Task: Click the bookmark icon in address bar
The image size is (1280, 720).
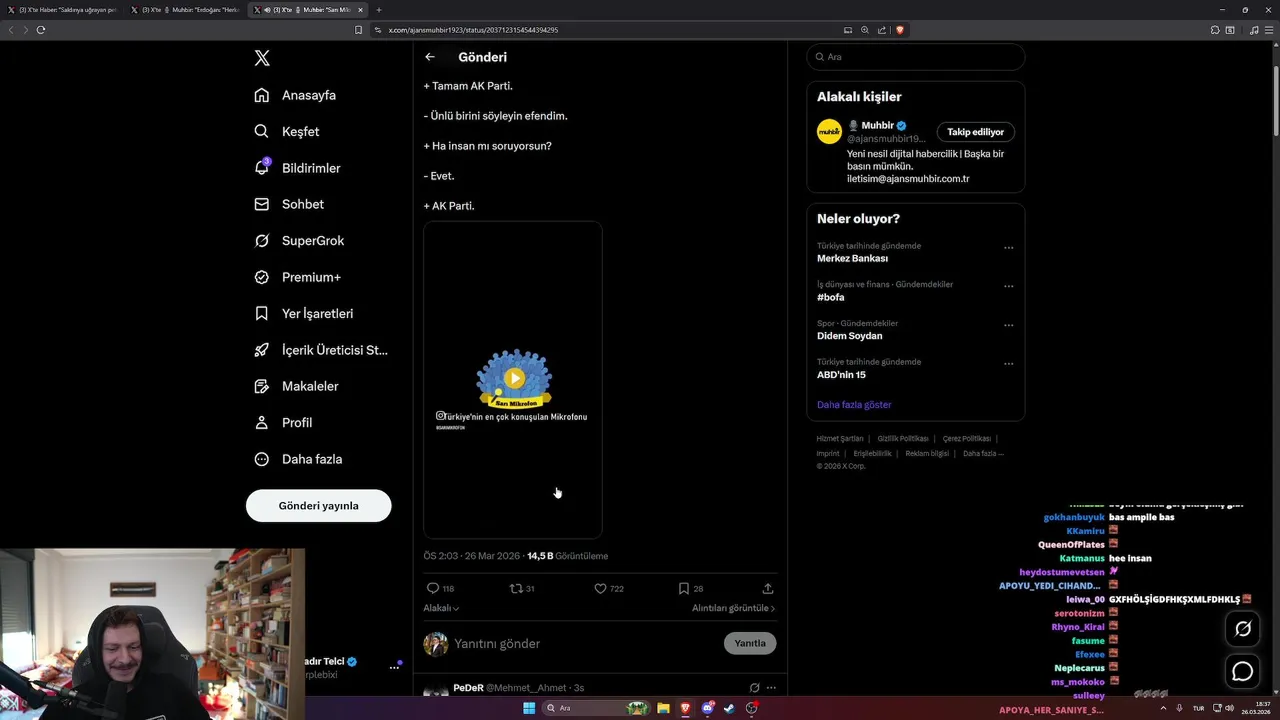Action: pyautogui.click(x=358, y=30)
